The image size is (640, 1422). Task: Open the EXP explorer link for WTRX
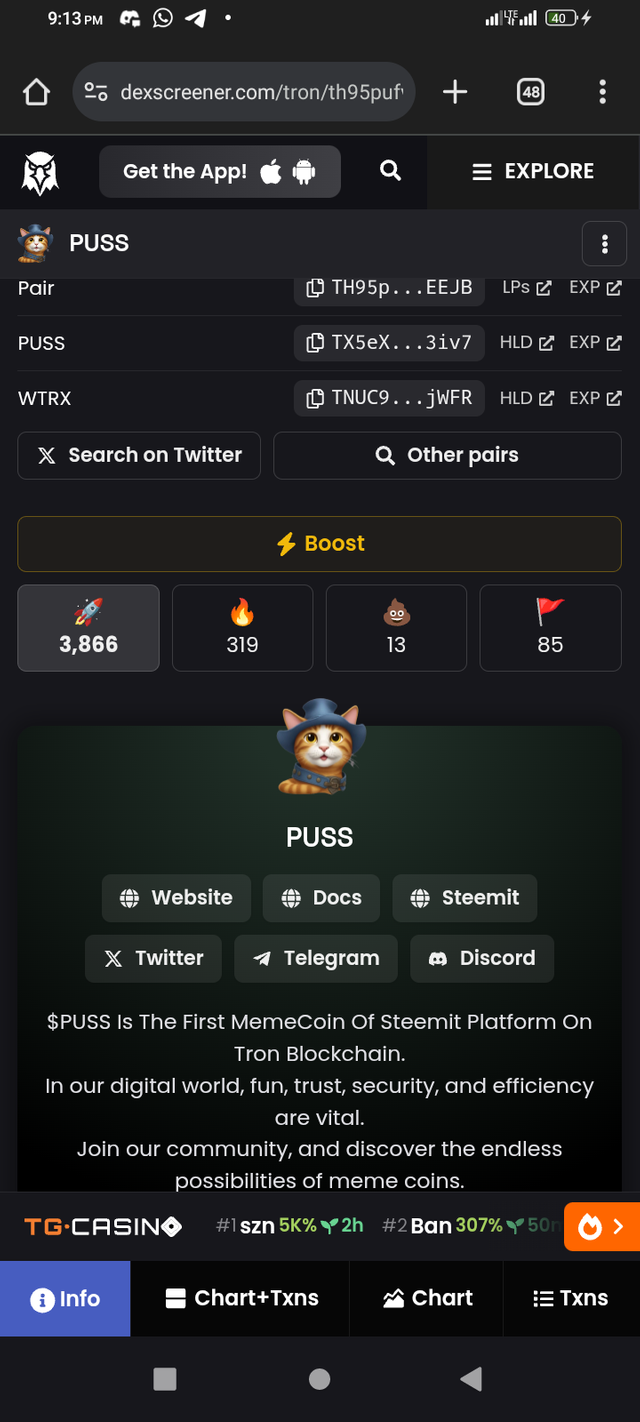[x=596, y=398]
